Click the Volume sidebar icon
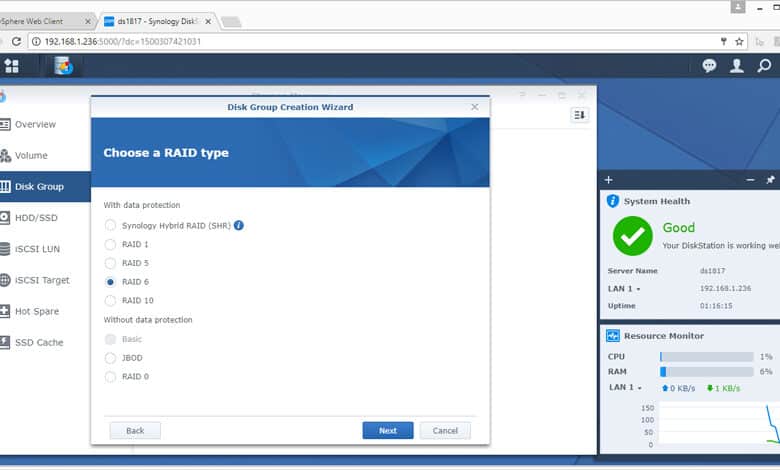The image size is (780, 470). tap(5, 156)
